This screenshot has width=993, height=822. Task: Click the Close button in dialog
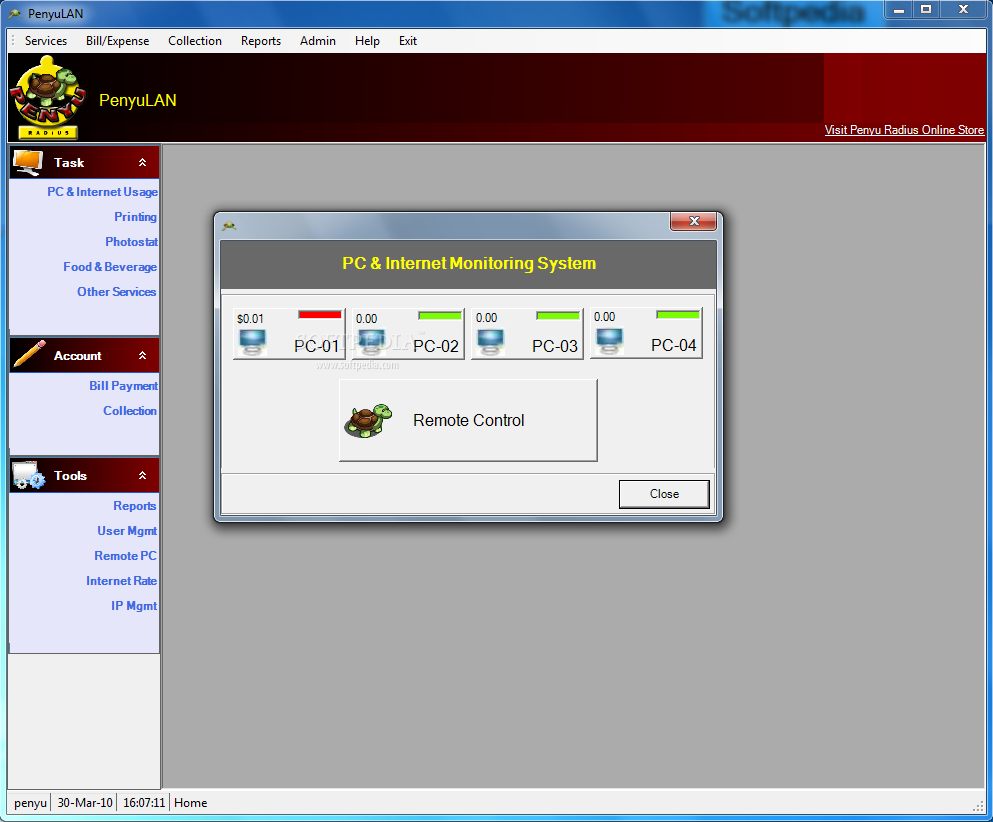coord(664,494)
